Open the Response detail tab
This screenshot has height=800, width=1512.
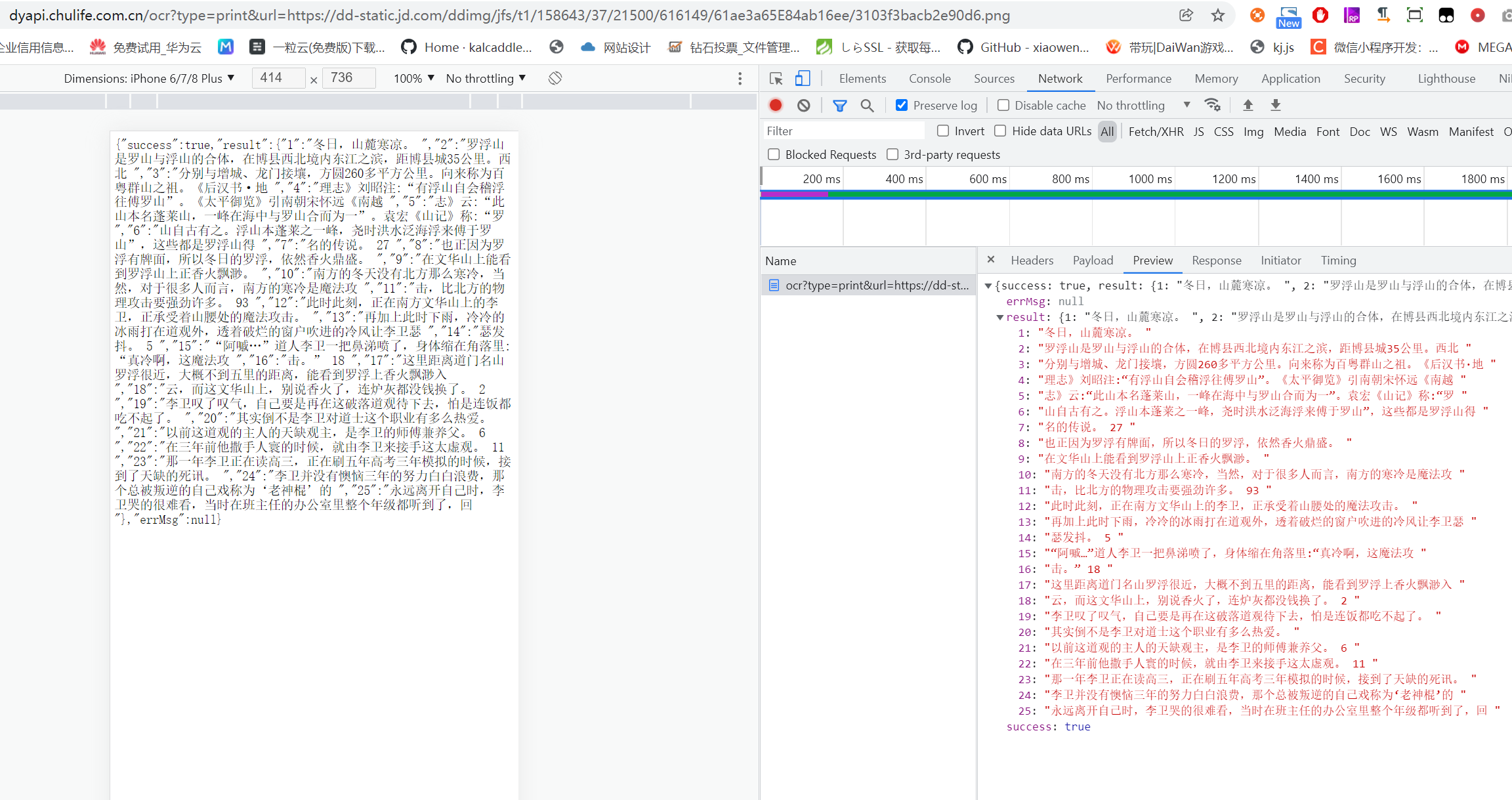(x=1217, y=261)
